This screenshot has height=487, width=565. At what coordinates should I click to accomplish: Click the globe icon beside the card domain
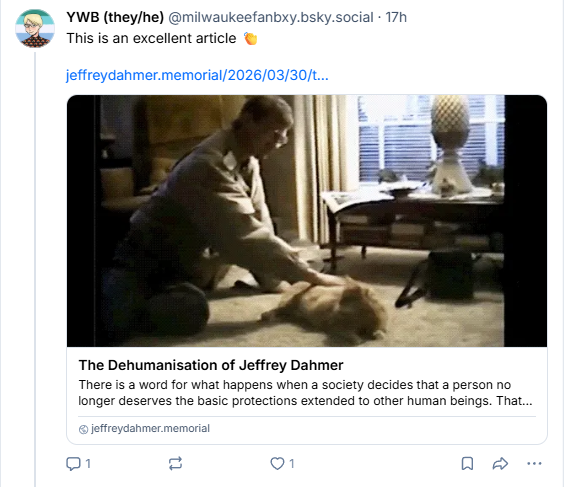[x=83, y=429]
